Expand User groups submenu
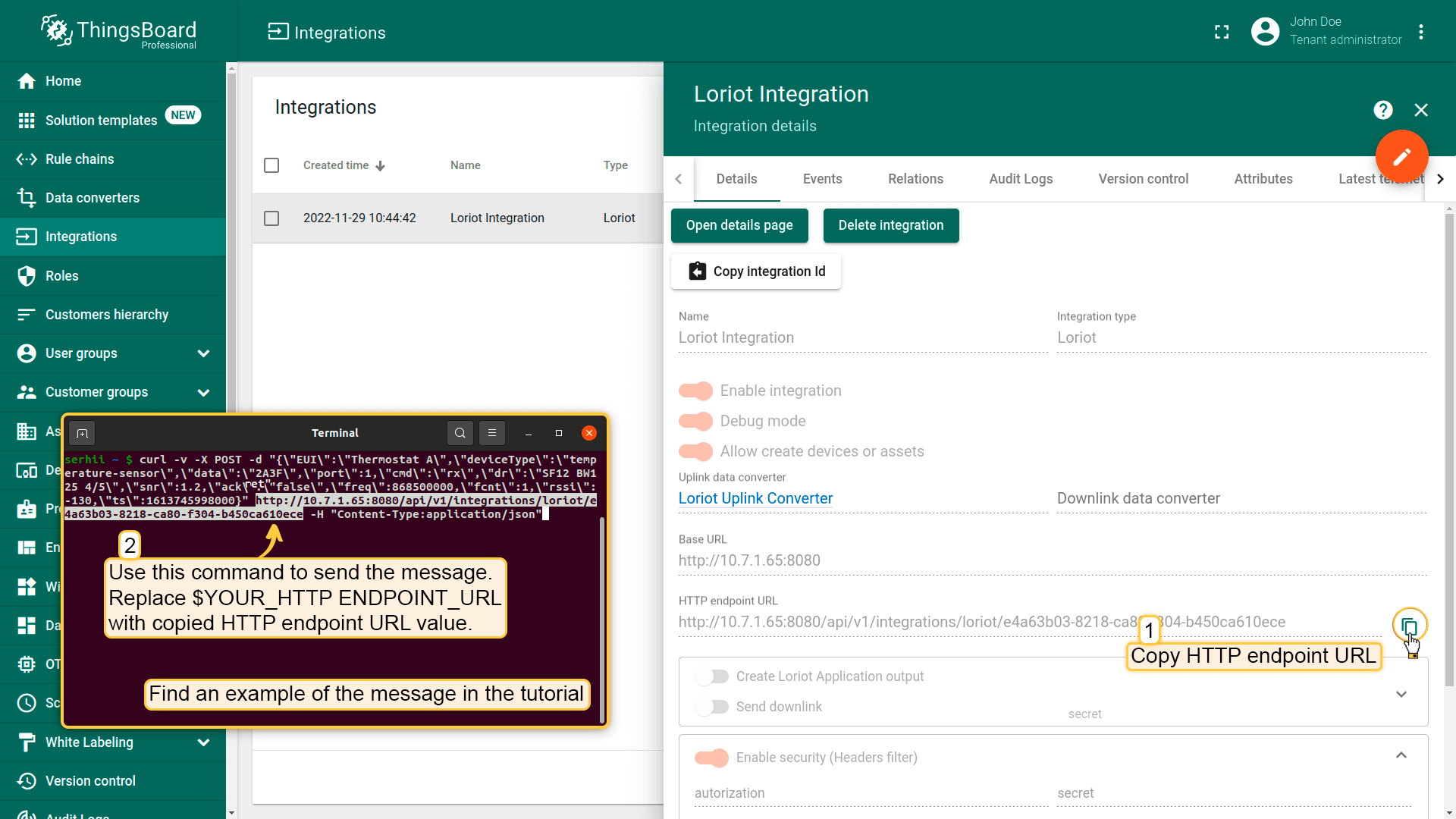This screenshot has height=819, width=1456. pos(203,353)
